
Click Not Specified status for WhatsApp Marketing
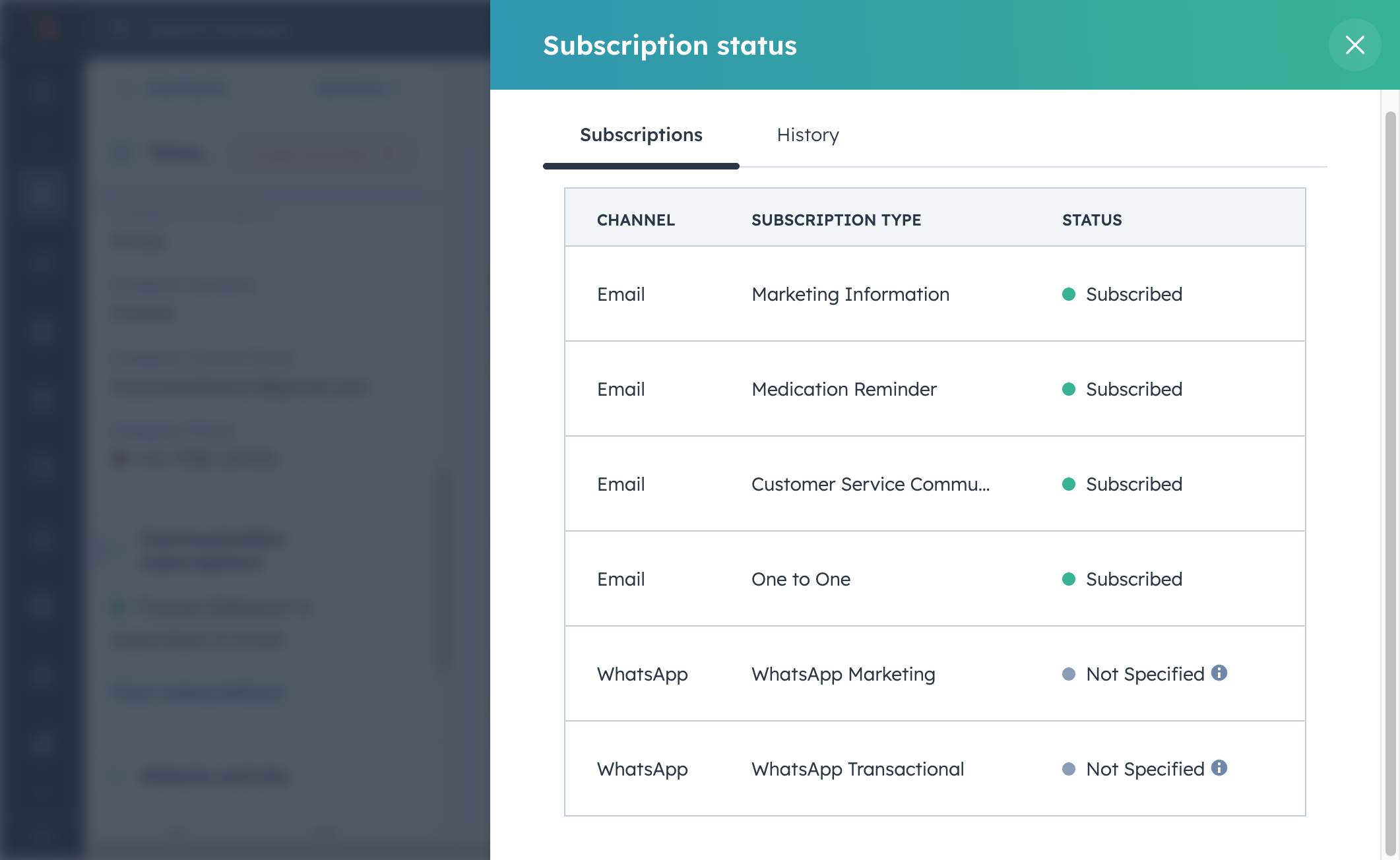pos(1145,674)
